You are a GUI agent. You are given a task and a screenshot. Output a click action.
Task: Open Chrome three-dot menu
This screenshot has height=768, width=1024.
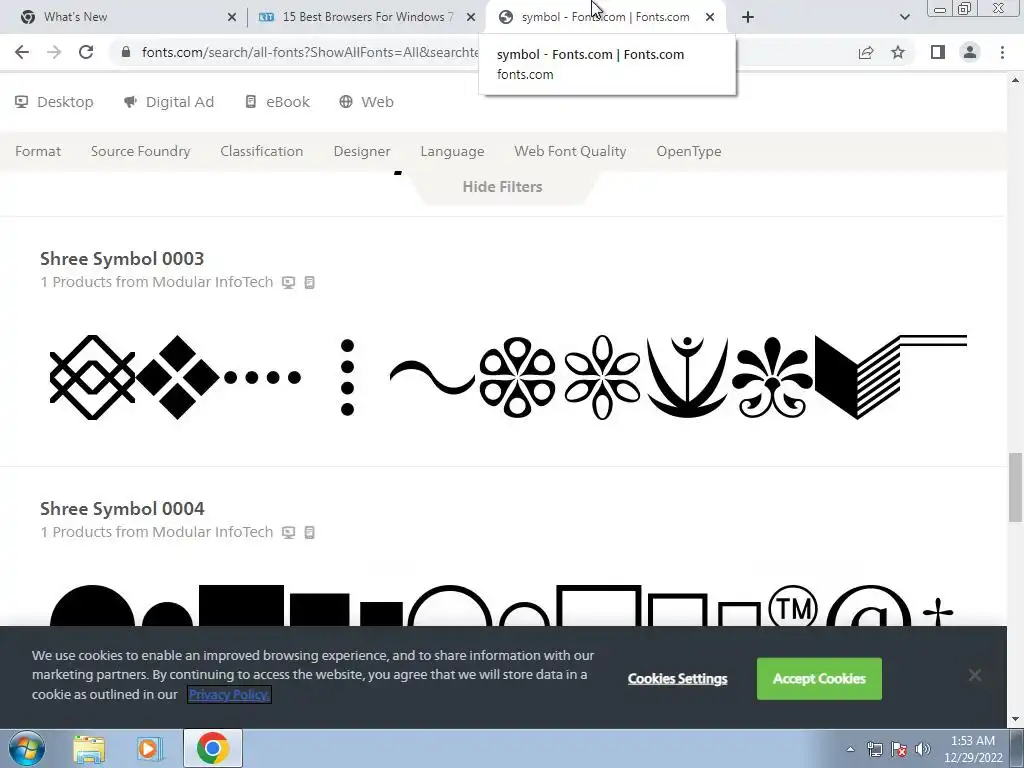point(1002,52)
